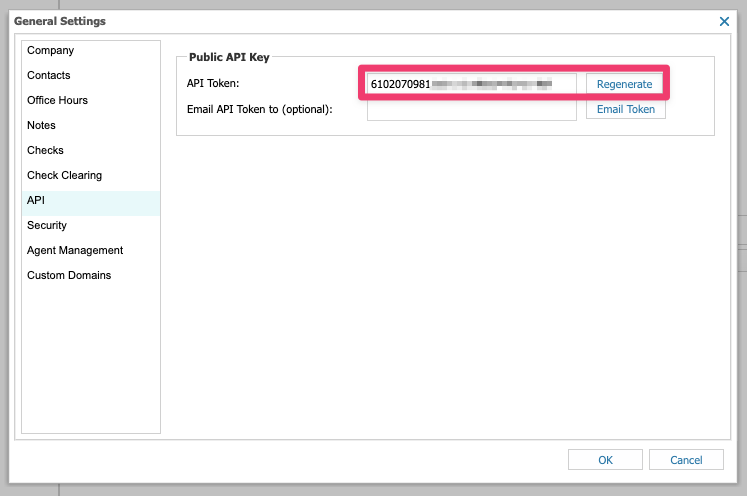The image size is (747, 496).
Task: Click the Public API Key heading
Action: coord(229,57)
